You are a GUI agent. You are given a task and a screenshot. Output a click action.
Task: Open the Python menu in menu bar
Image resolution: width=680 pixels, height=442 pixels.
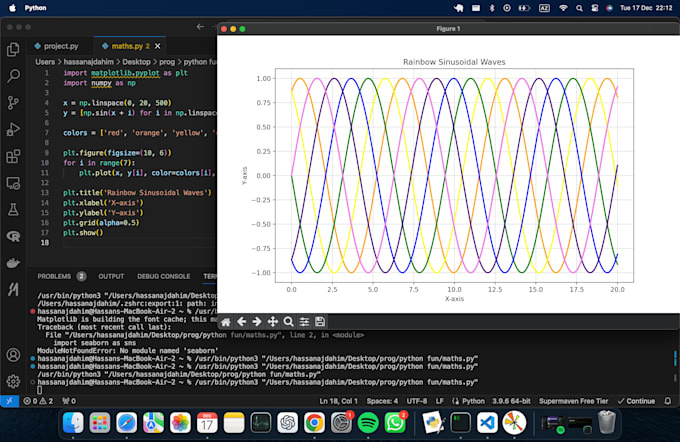point(35,8)
